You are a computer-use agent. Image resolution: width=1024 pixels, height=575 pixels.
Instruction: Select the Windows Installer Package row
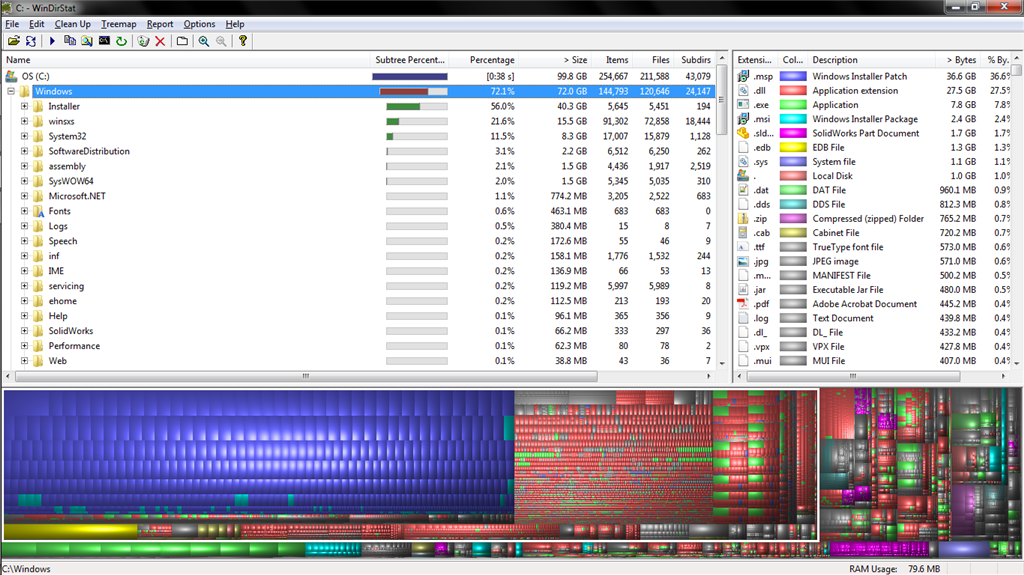[x=876, y=119]
